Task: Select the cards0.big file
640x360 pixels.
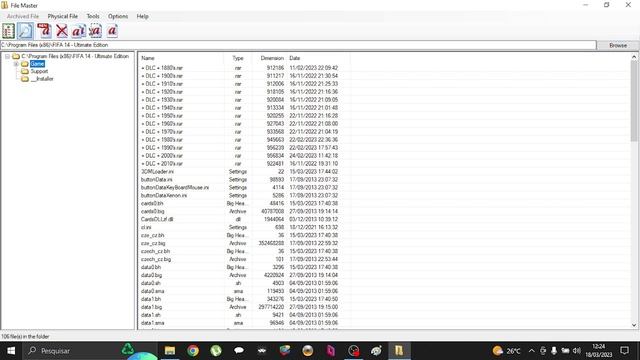Action: coord(152,211)
